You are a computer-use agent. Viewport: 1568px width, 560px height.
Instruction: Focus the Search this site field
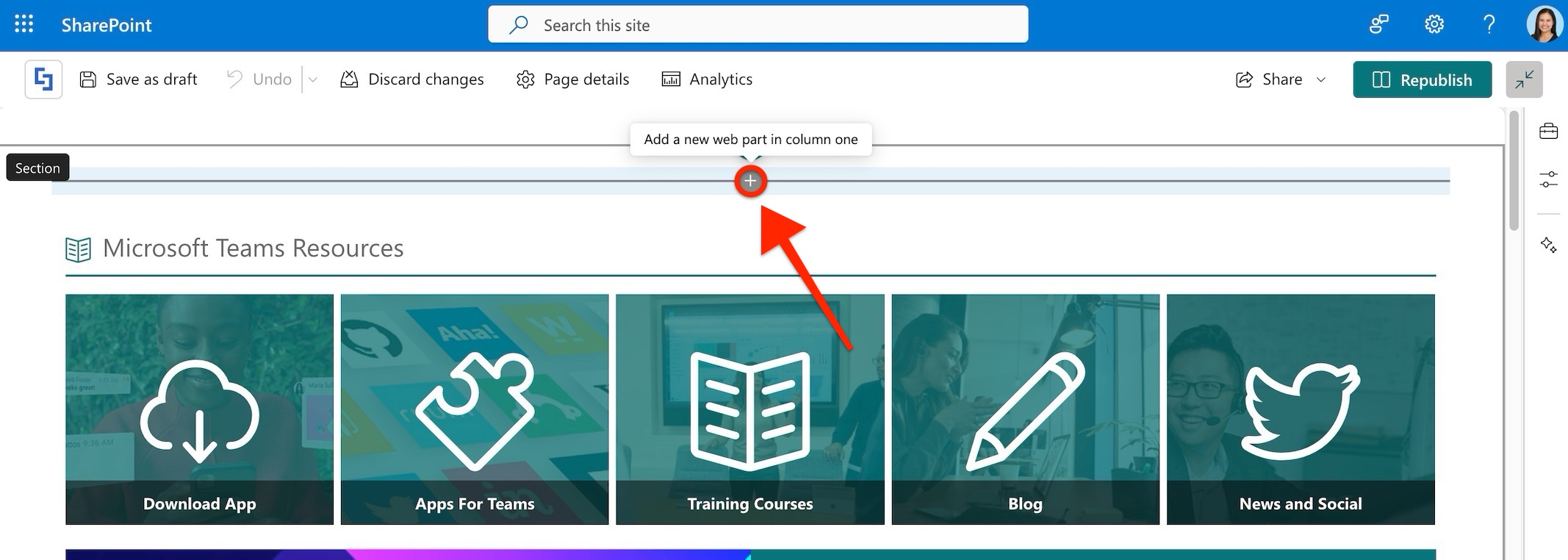[758, 25]
